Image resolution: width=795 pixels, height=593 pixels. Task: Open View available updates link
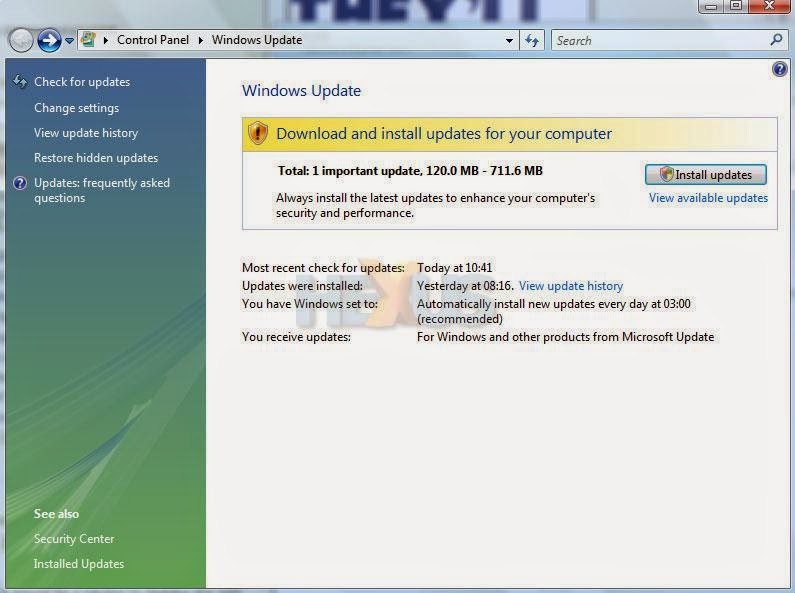[708, 198]
